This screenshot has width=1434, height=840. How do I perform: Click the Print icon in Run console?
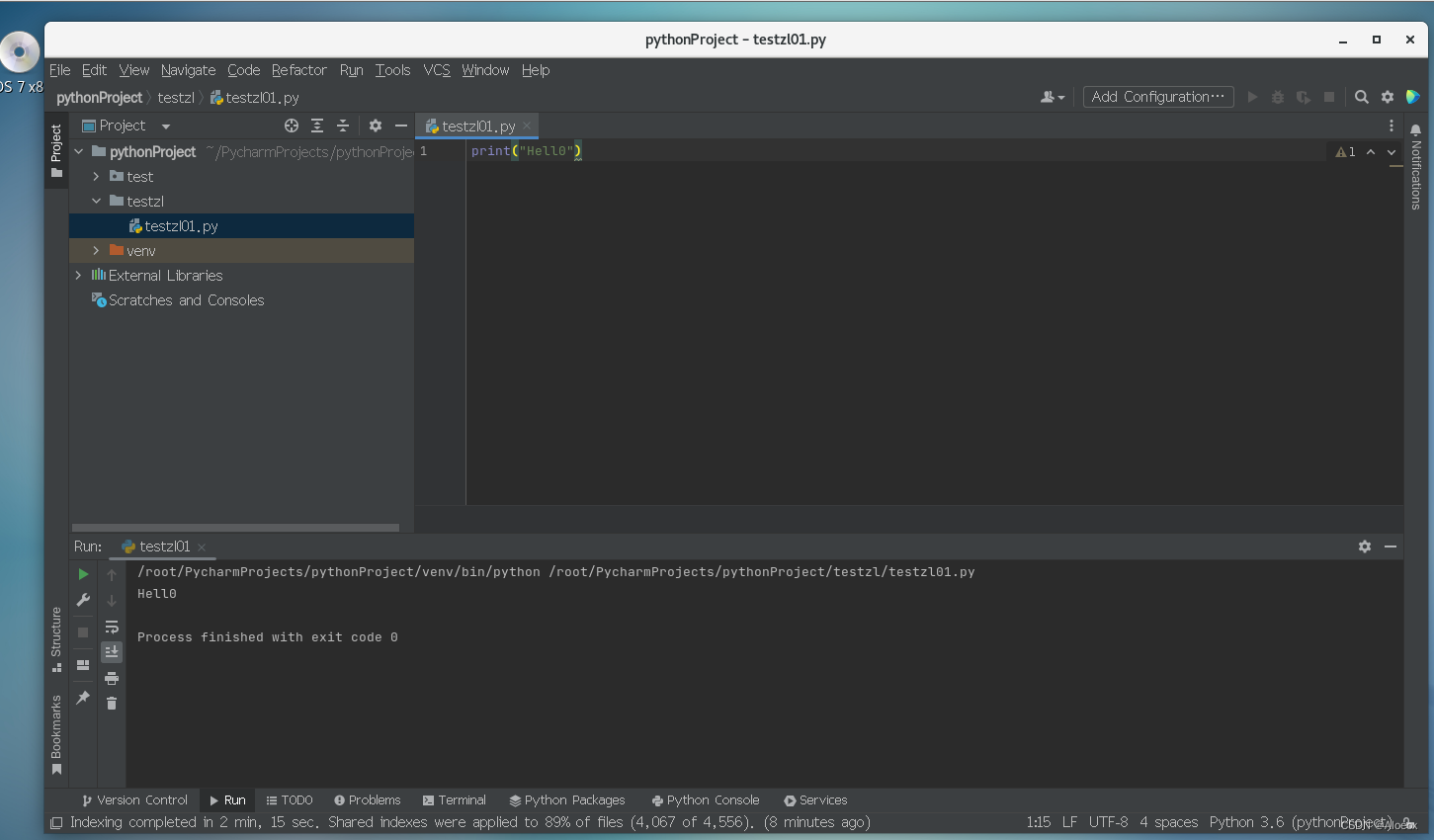click(112, 678)
